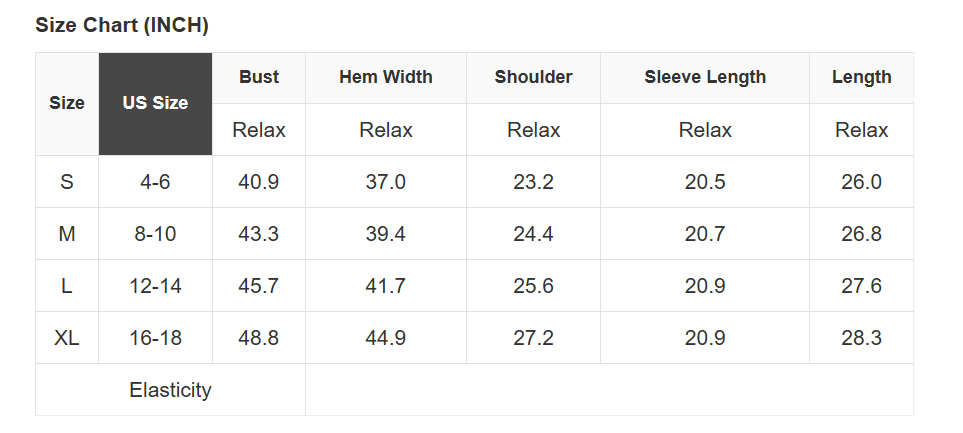Click the Shoulder column header
963x433 pixels.
(533, 77)
